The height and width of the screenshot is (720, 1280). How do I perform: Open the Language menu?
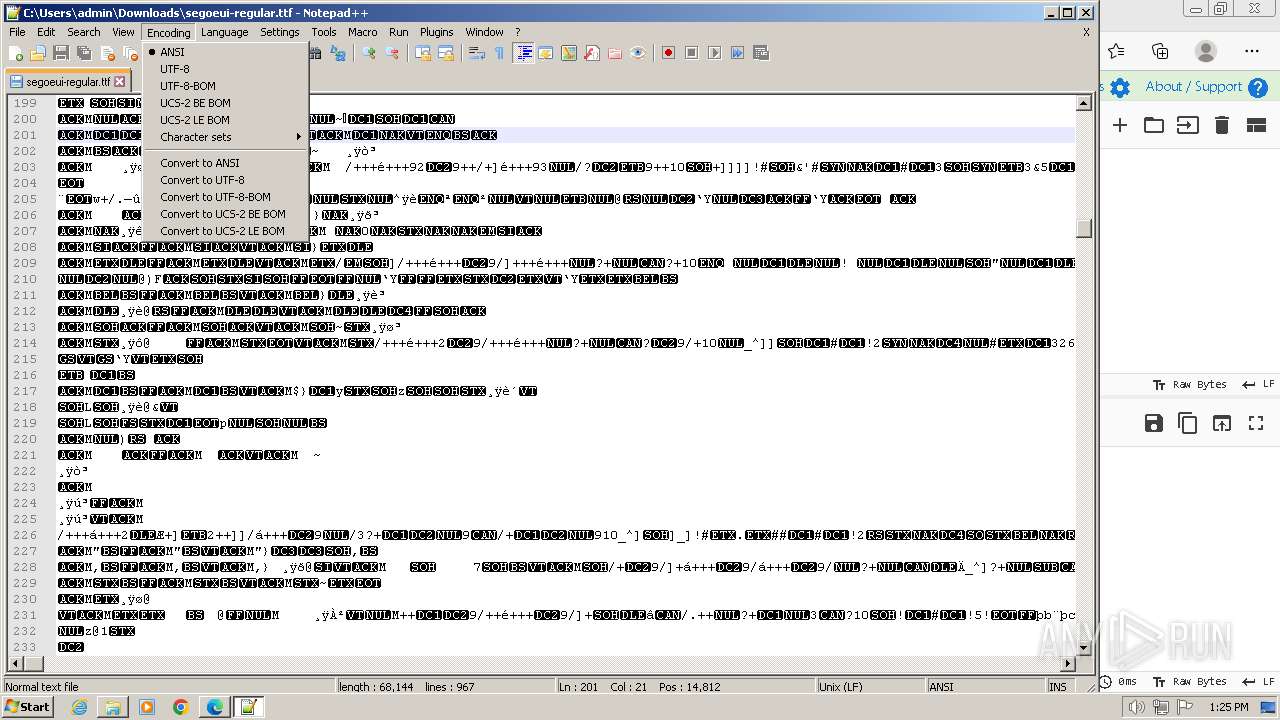[224, 32]
